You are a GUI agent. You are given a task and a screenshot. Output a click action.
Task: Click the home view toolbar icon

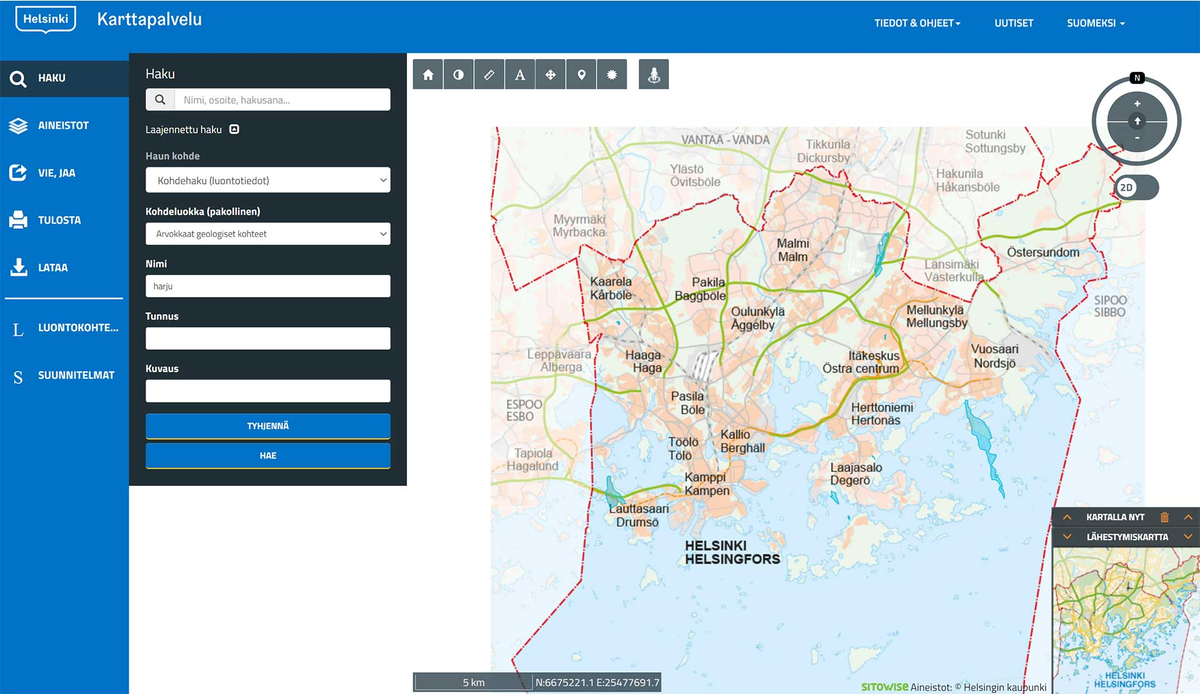coord(428,75)
